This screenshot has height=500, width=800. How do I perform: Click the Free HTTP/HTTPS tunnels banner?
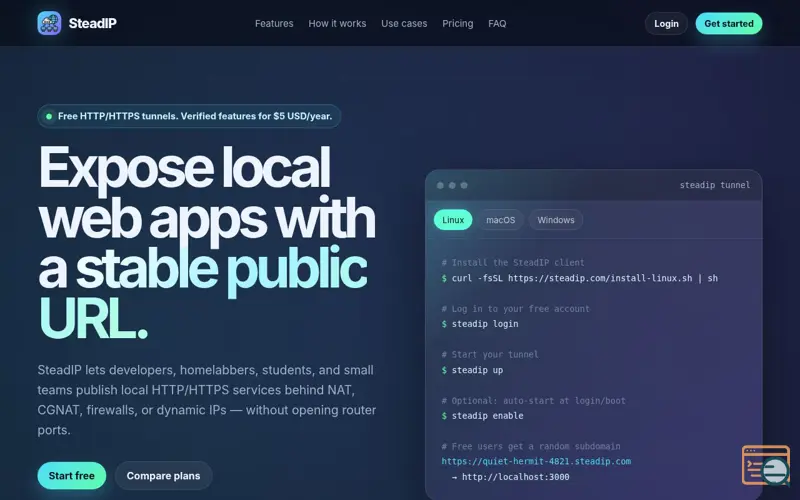click(189, 116)
